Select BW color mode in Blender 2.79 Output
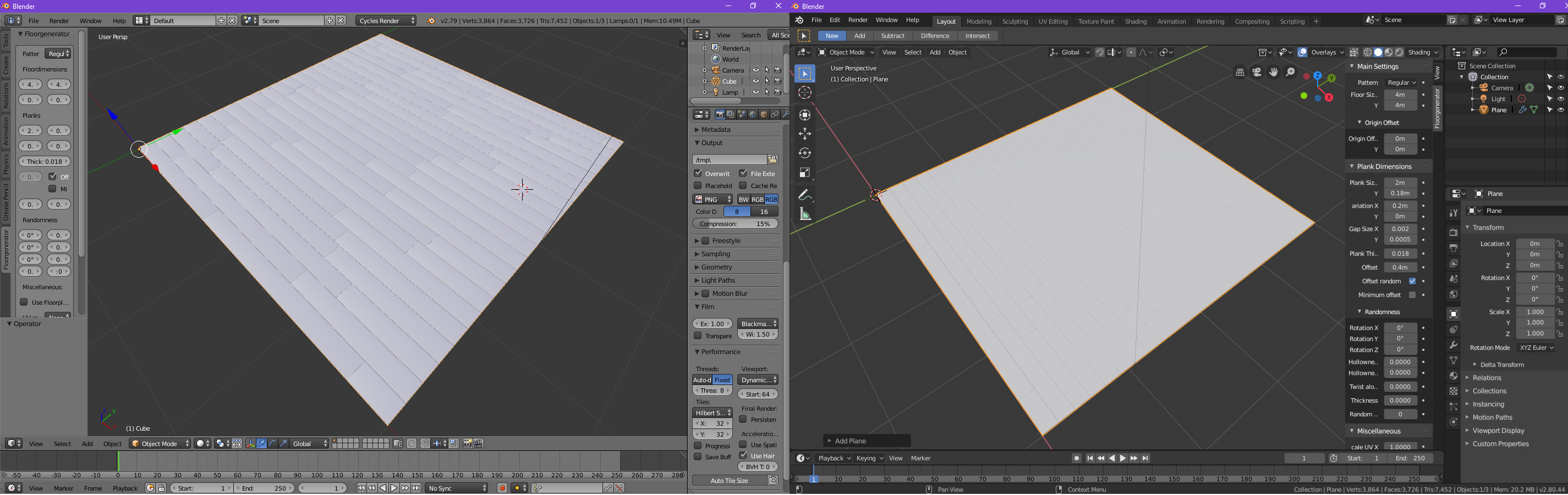 [x=743, y=200]
